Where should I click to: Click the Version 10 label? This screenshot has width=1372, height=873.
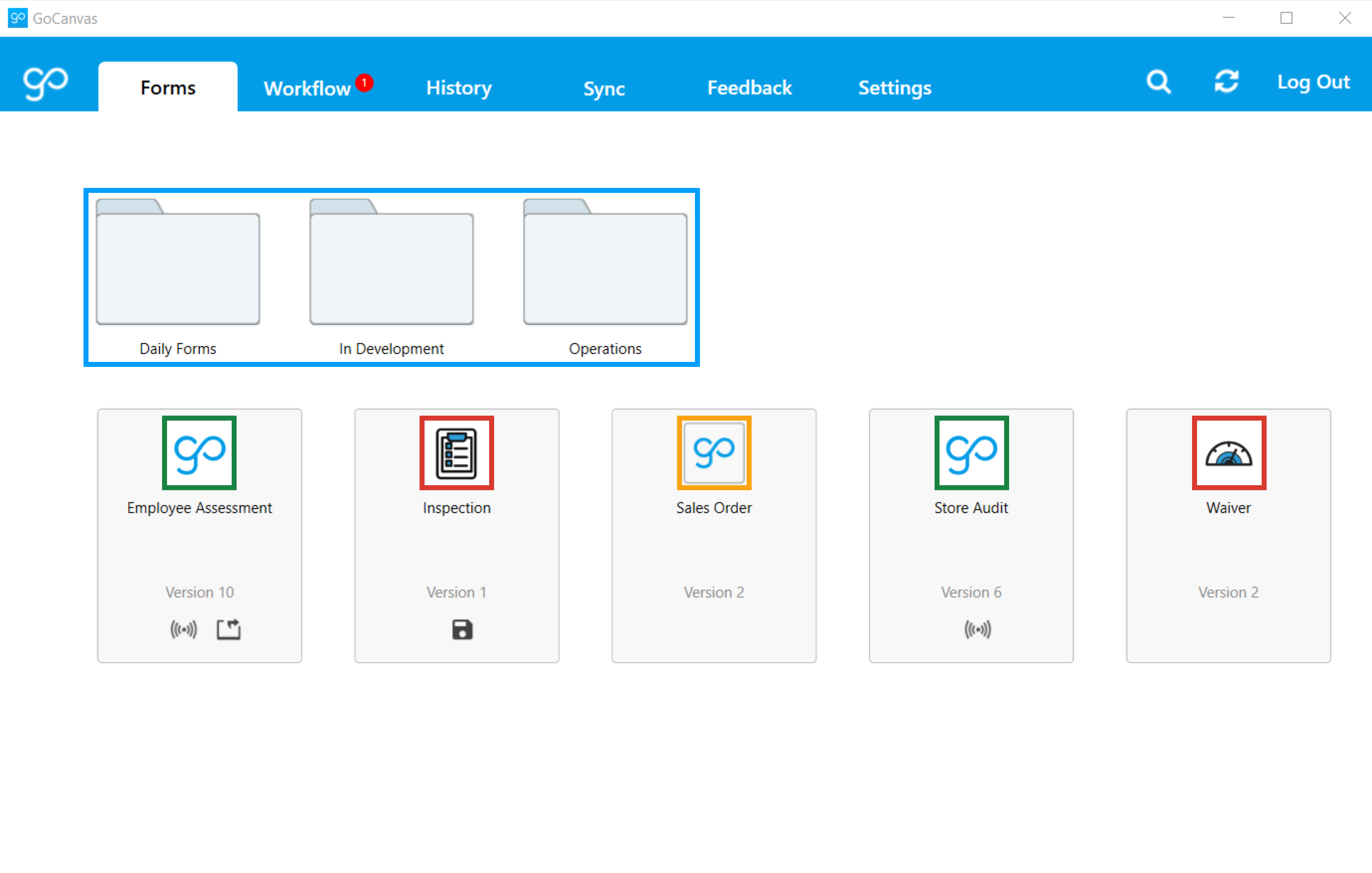tap(199, 592)
